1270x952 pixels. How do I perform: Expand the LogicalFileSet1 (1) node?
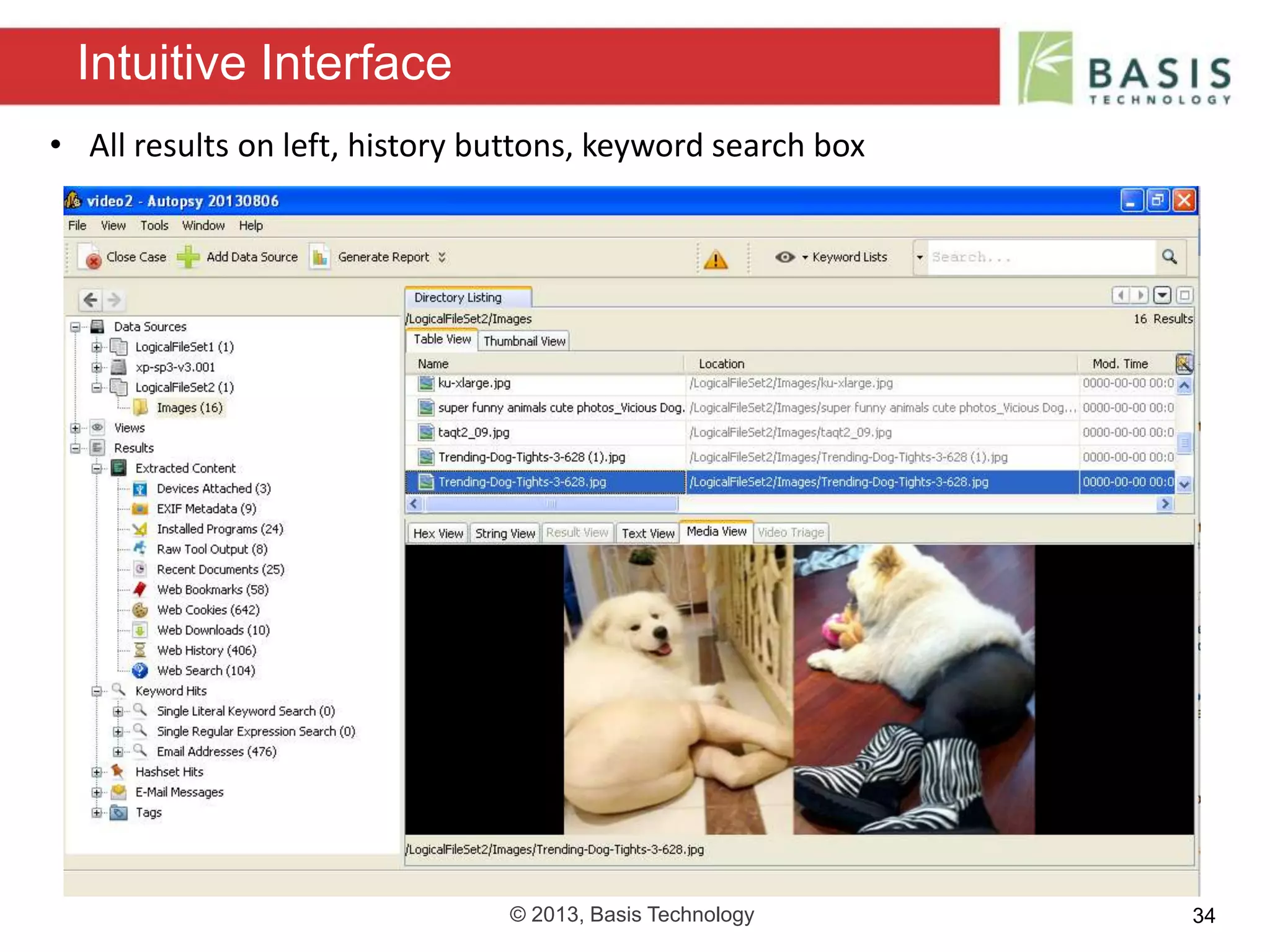(97, 347)
